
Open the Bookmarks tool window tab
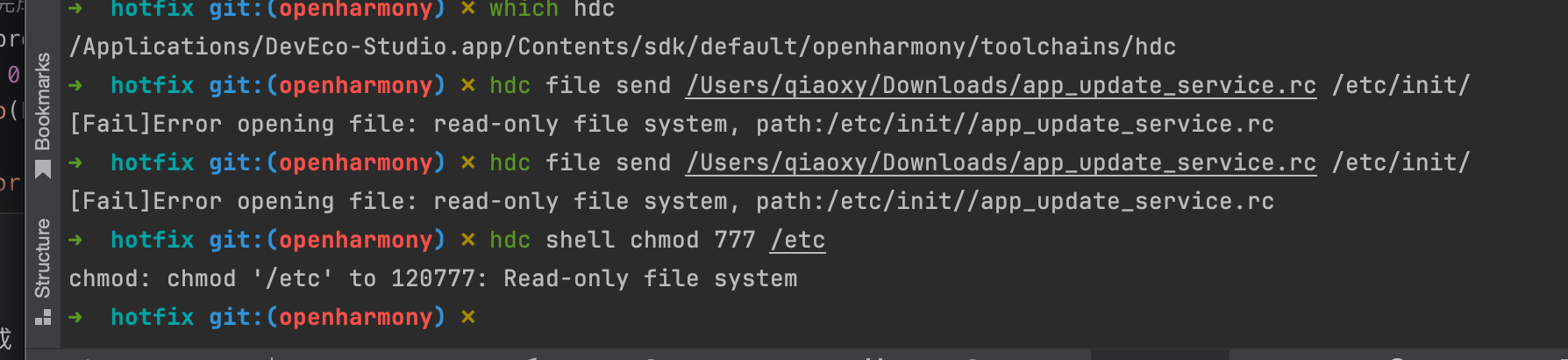click(x=42, y=101)
